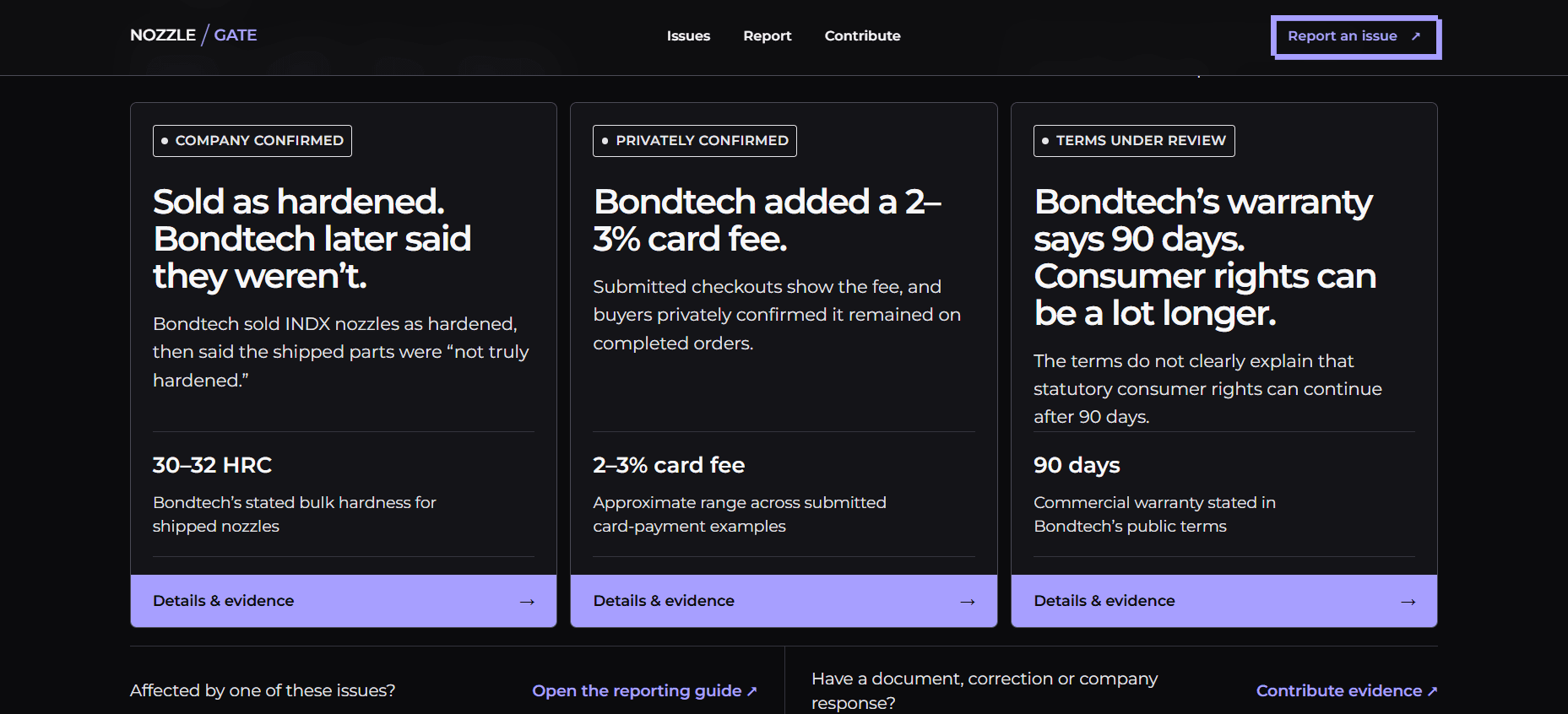Click the Sold as hardened headline

click(x=312, y=239)
